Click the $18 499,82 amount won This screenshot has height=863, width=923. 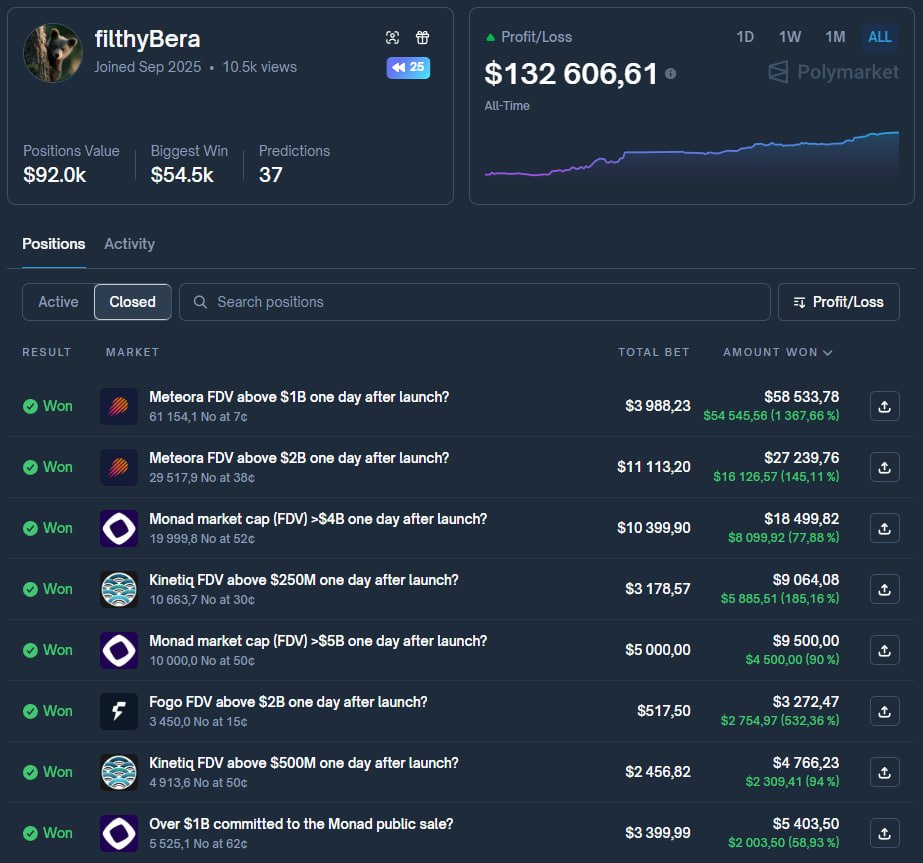(x=801, y=519)
